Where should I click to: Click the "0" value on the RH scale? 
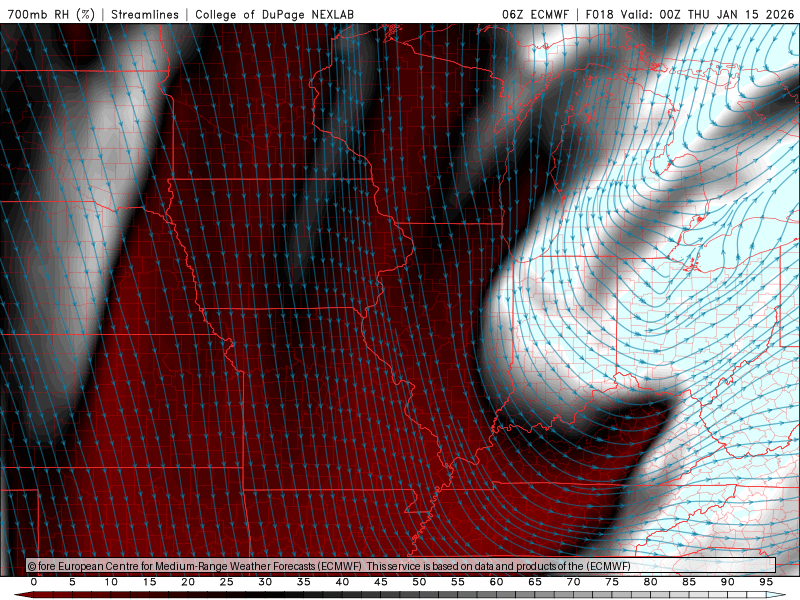coord(34,582)
